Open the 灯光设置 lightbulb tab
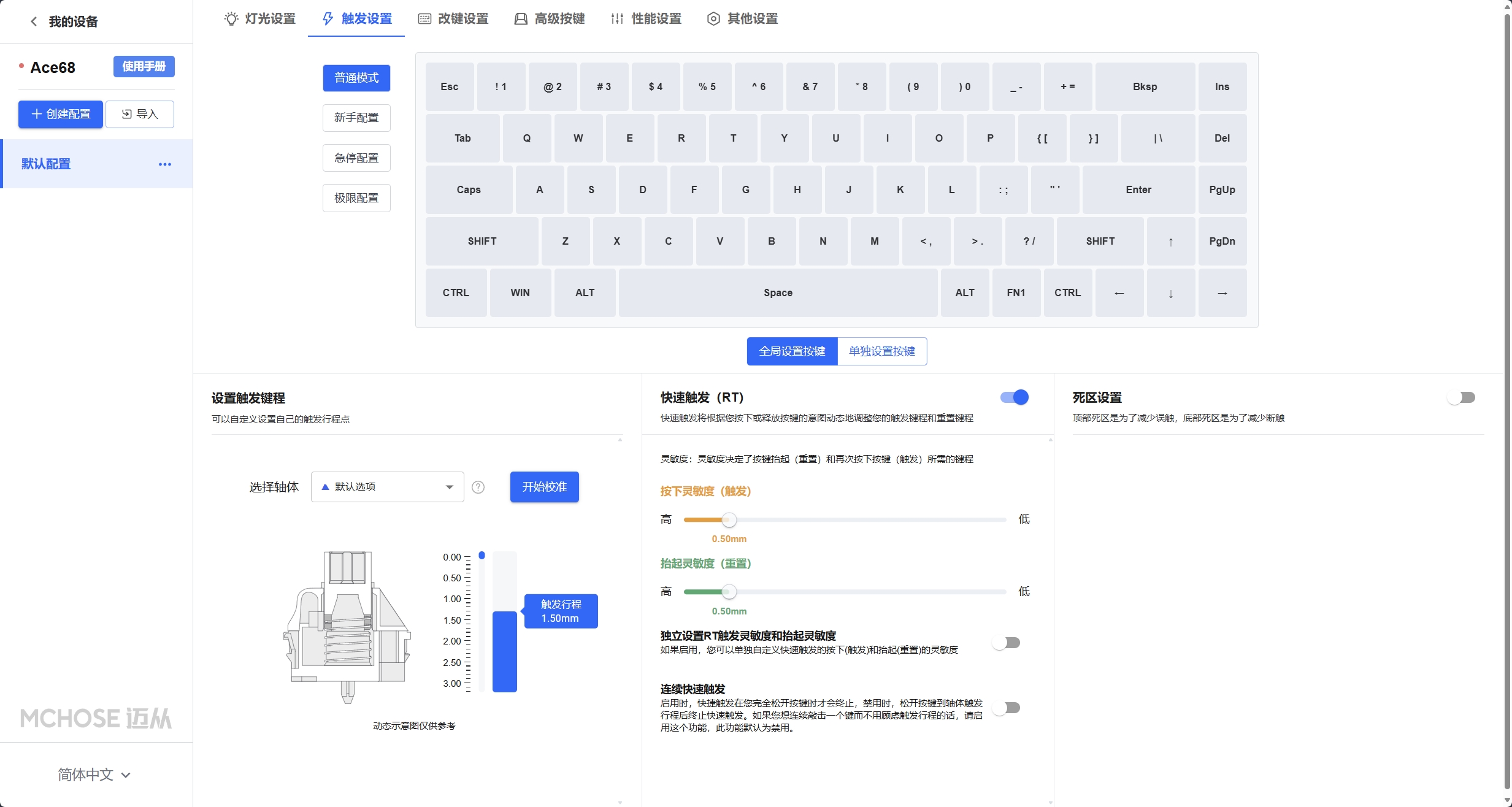The height and width of the screenshot is (807, 1512). click(x=259, y=18)
